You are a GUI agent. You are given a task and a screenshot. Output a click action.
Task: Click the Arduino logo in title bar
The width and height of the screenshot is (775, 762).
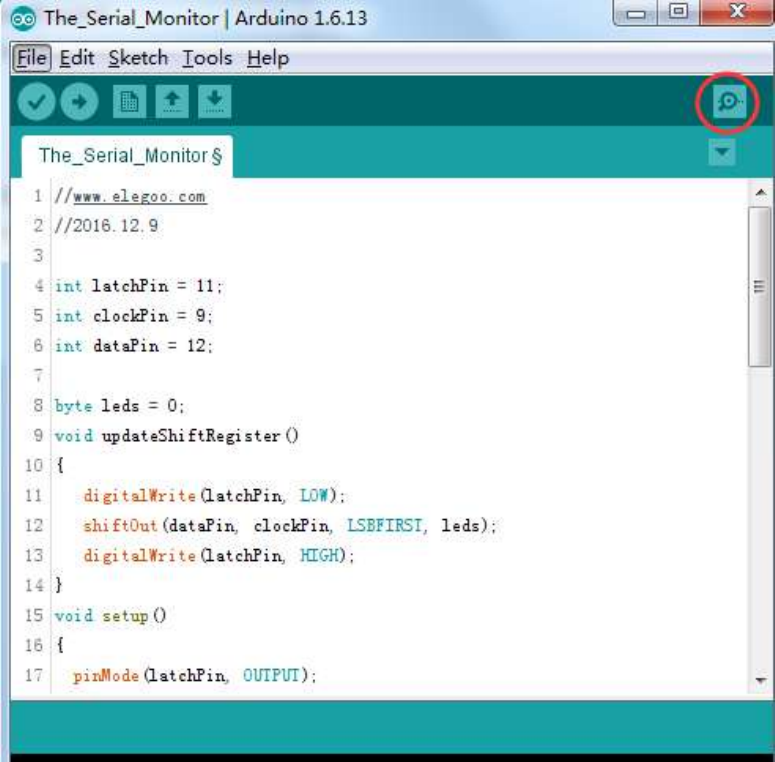click(23, 19)
